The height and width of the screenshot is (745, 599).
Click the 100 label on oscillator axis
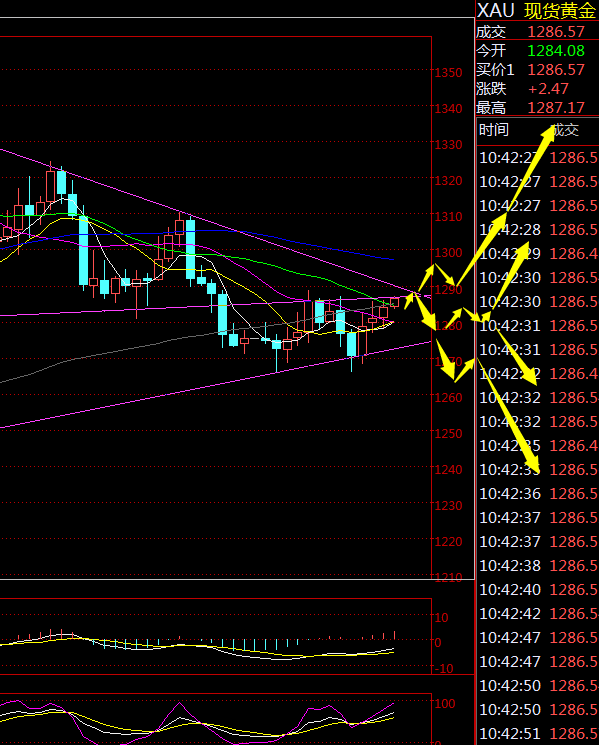coord(445,704)
